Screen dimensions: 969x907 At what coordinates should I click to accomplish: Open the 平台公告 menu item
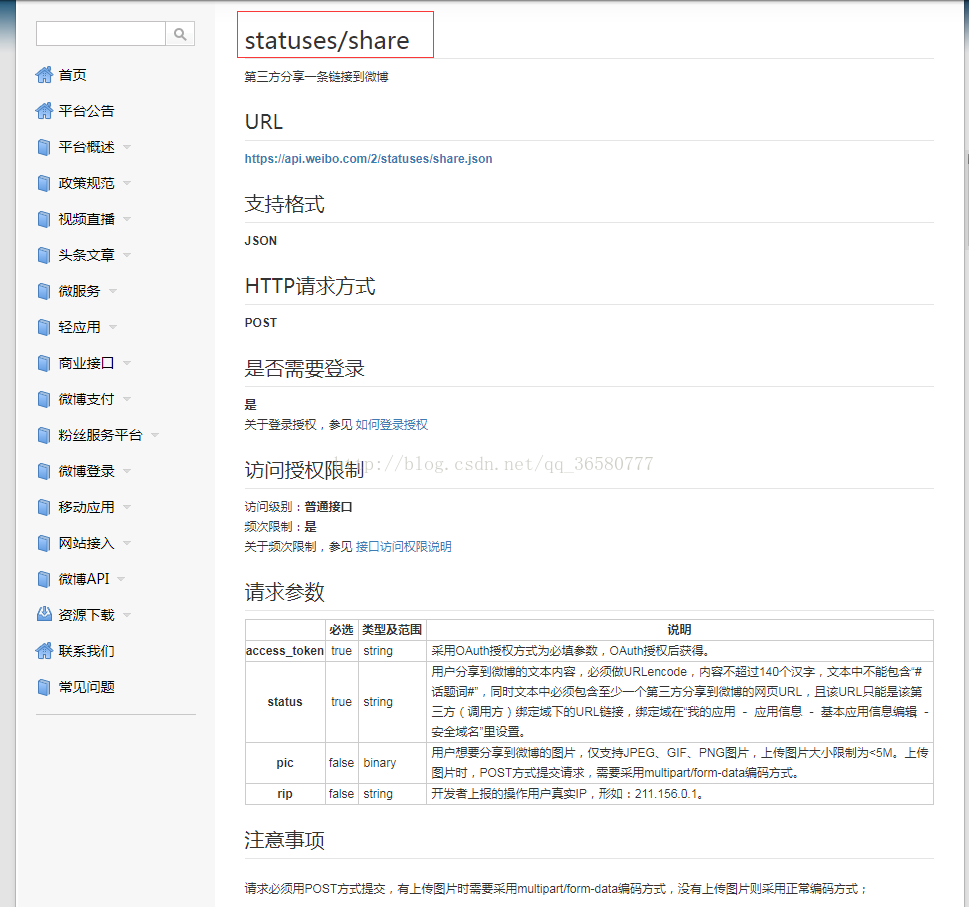tap(87, 111)
